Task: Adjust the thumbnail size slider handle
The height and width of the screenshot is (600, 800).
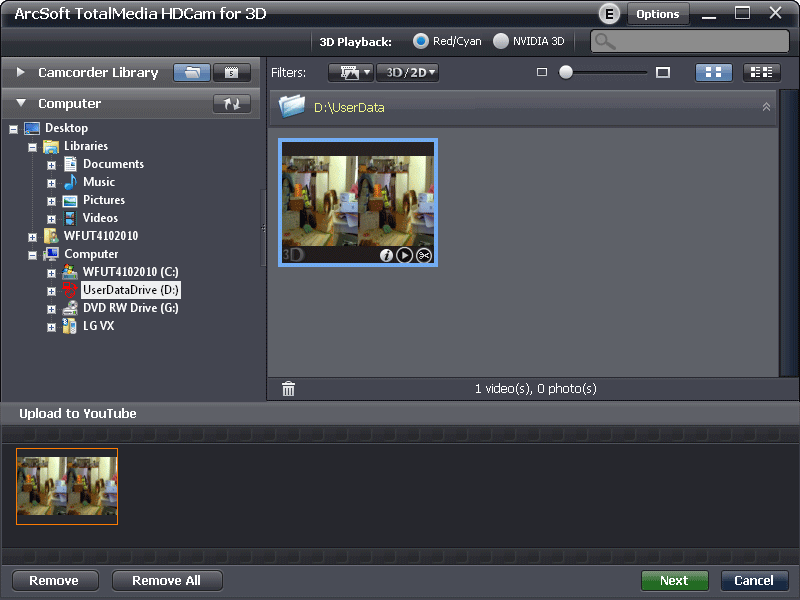Action: pyautogui.click(x=566, y=72)
